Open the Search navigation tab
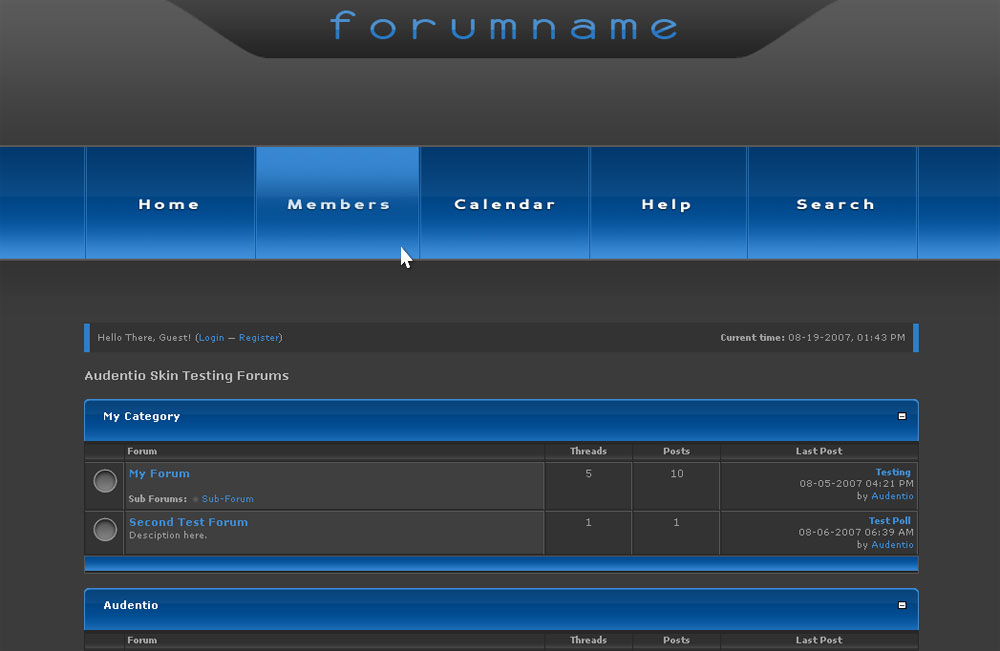 click(x=835, y=204)
